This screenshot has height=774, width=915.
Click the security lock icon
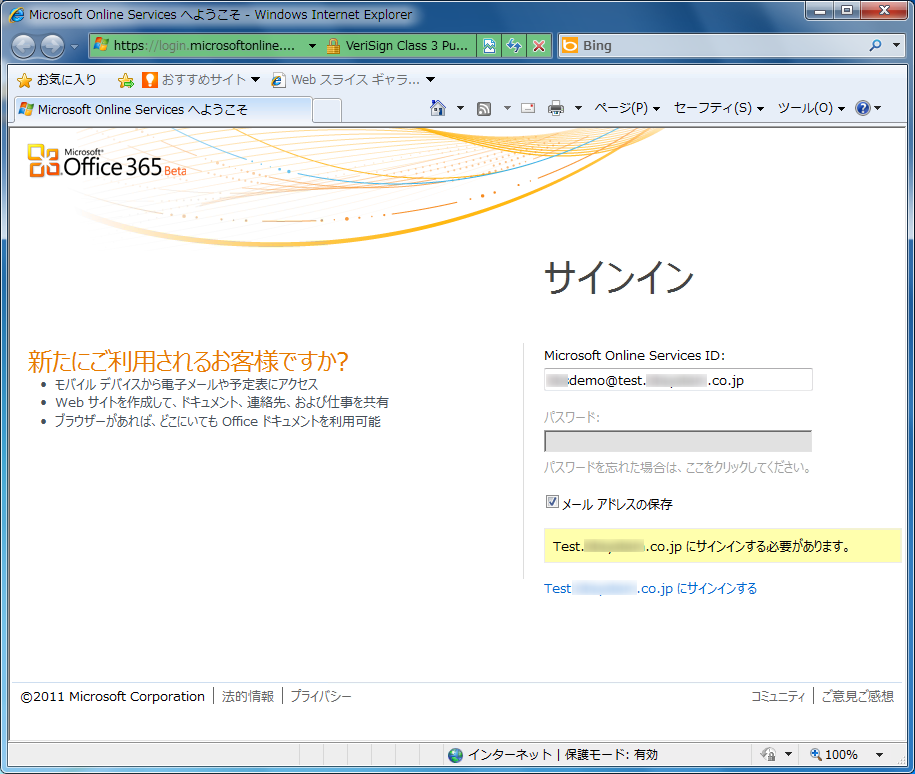click(x=333, y=46)
